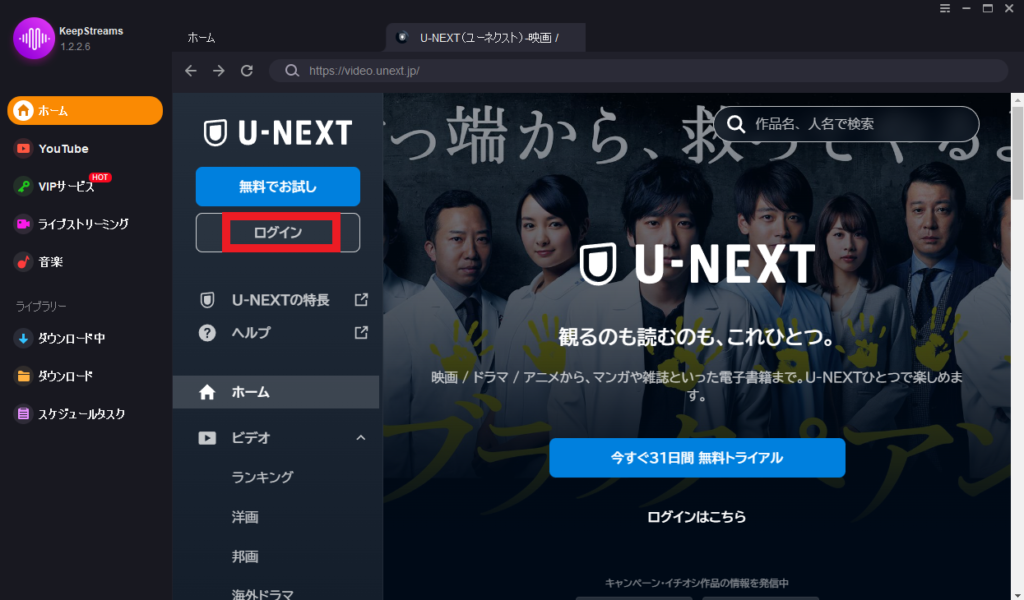The image size is (1024, 600).
Task: Navigate back using the browser arrow
Action: pos(190,70)
